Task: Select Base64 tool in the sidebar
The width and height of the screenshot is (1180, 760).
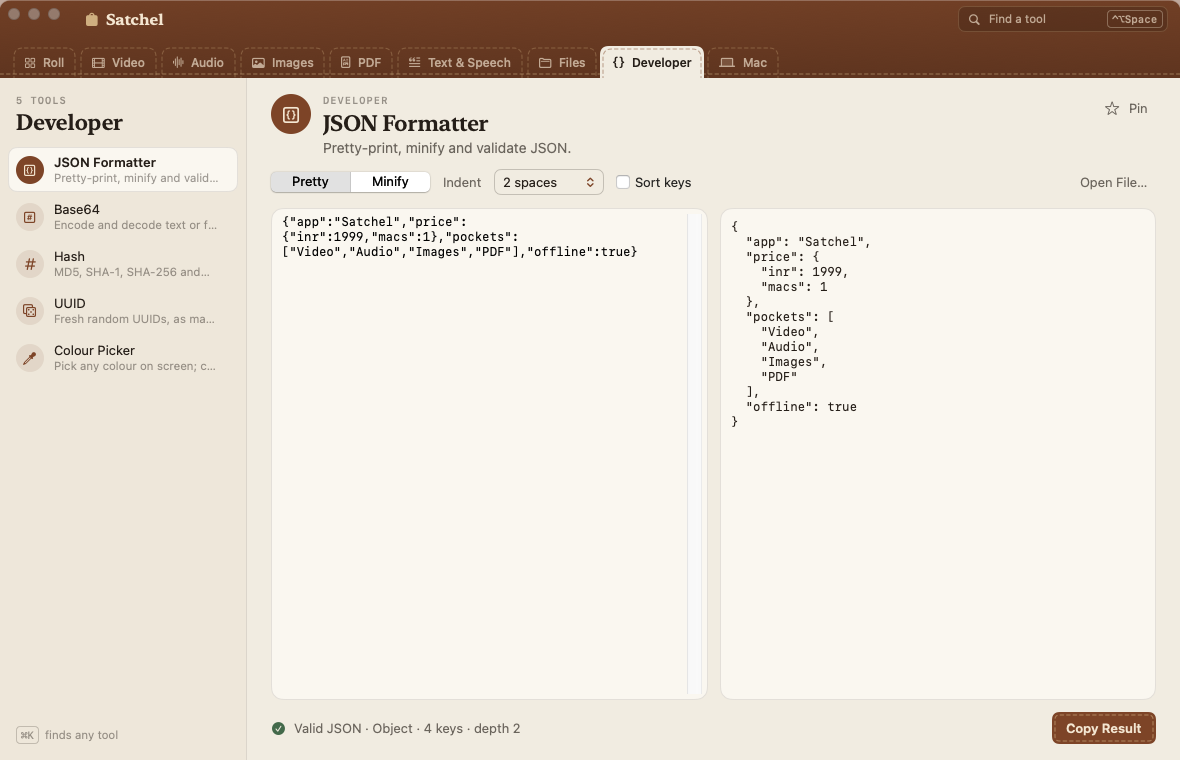Action: [123, 217]
